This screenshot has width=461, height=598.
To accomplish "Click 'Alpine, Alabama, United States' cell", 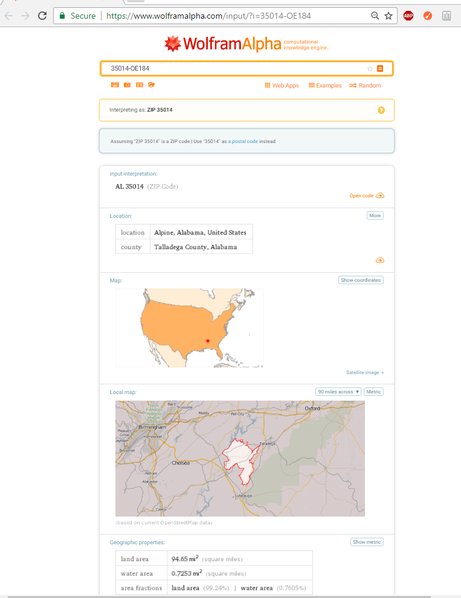I will [200, 232].
